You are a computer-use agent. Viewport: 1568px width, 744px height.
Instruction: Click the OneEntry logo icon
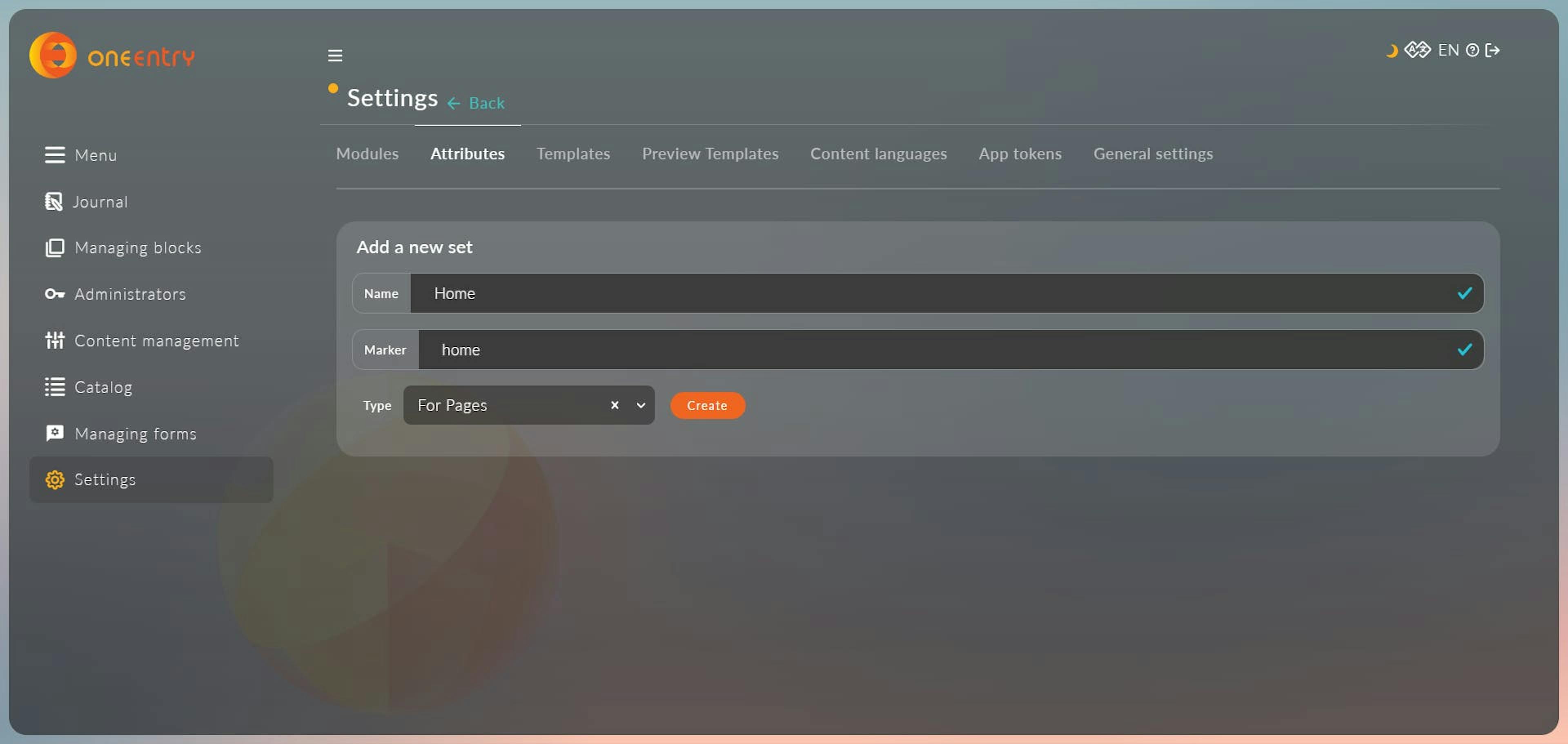[x=54, y=55]
